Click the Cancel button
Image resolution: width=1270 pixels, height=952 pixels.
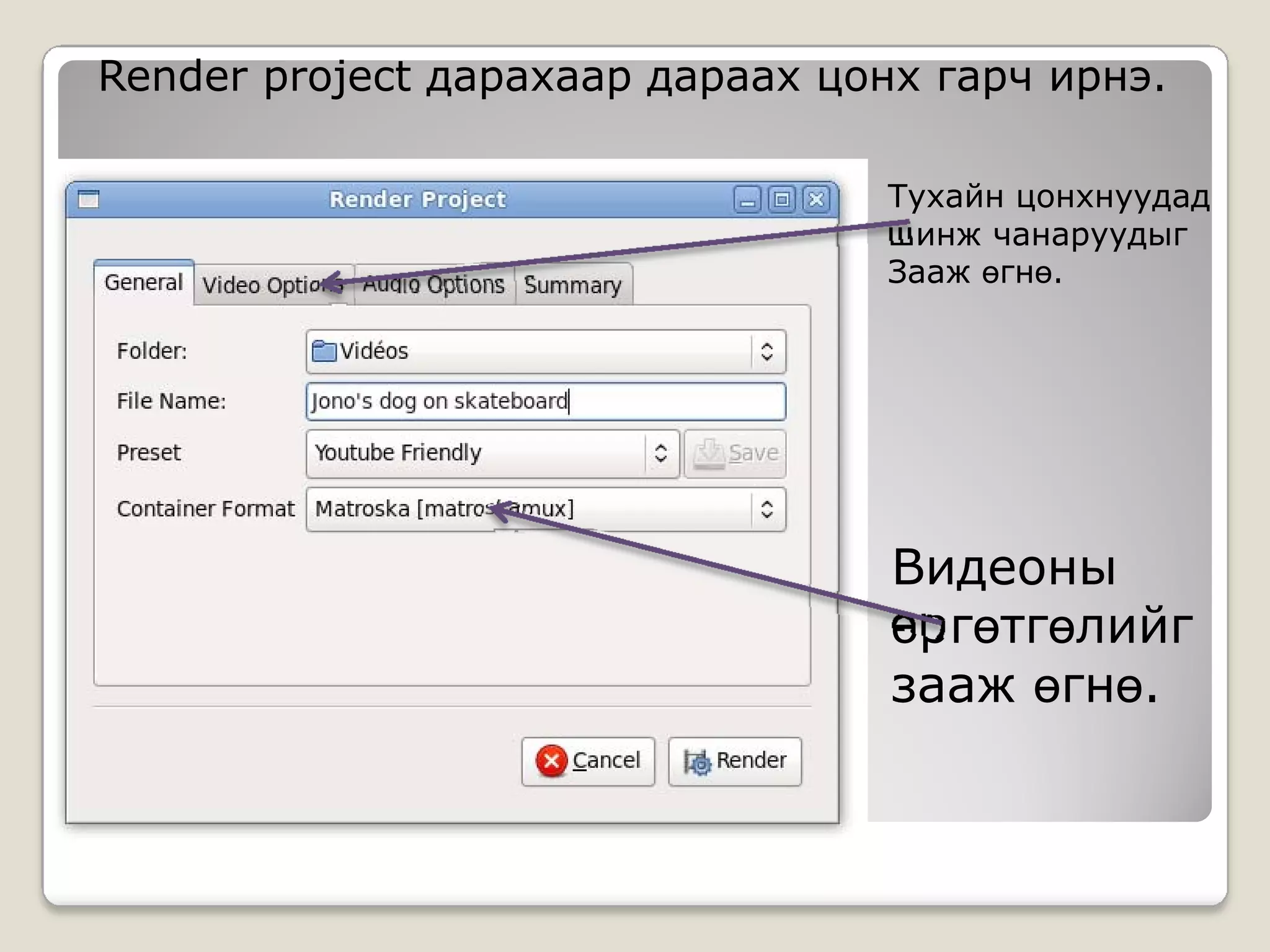[588, 761]
